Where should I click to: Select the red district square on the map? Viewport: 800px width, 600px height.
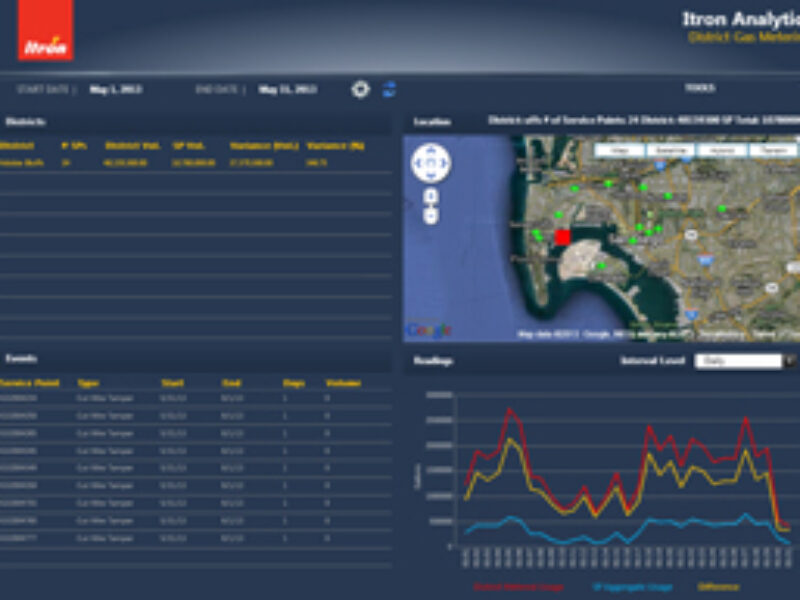tap(563, 236)
